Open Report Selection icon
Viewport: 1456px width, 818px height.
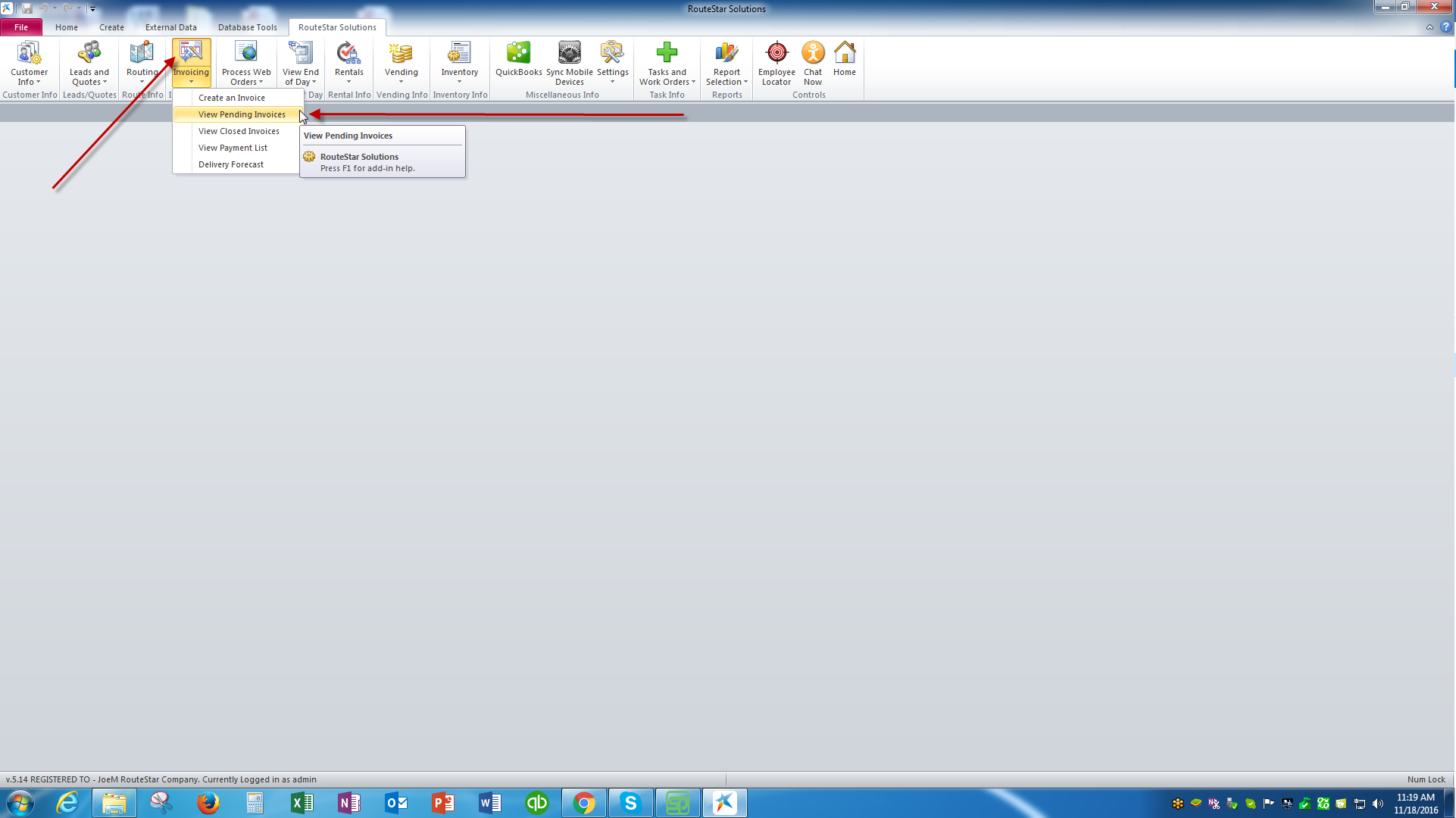[726, 53]
